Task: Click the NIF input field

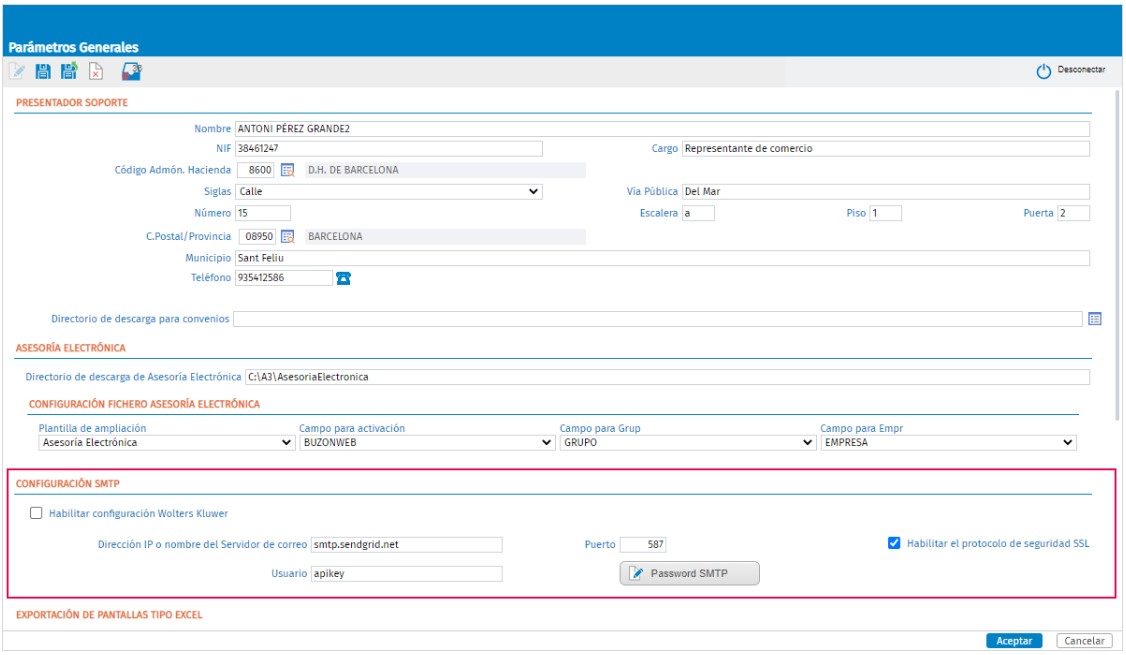Action: (x=388, y=149)
